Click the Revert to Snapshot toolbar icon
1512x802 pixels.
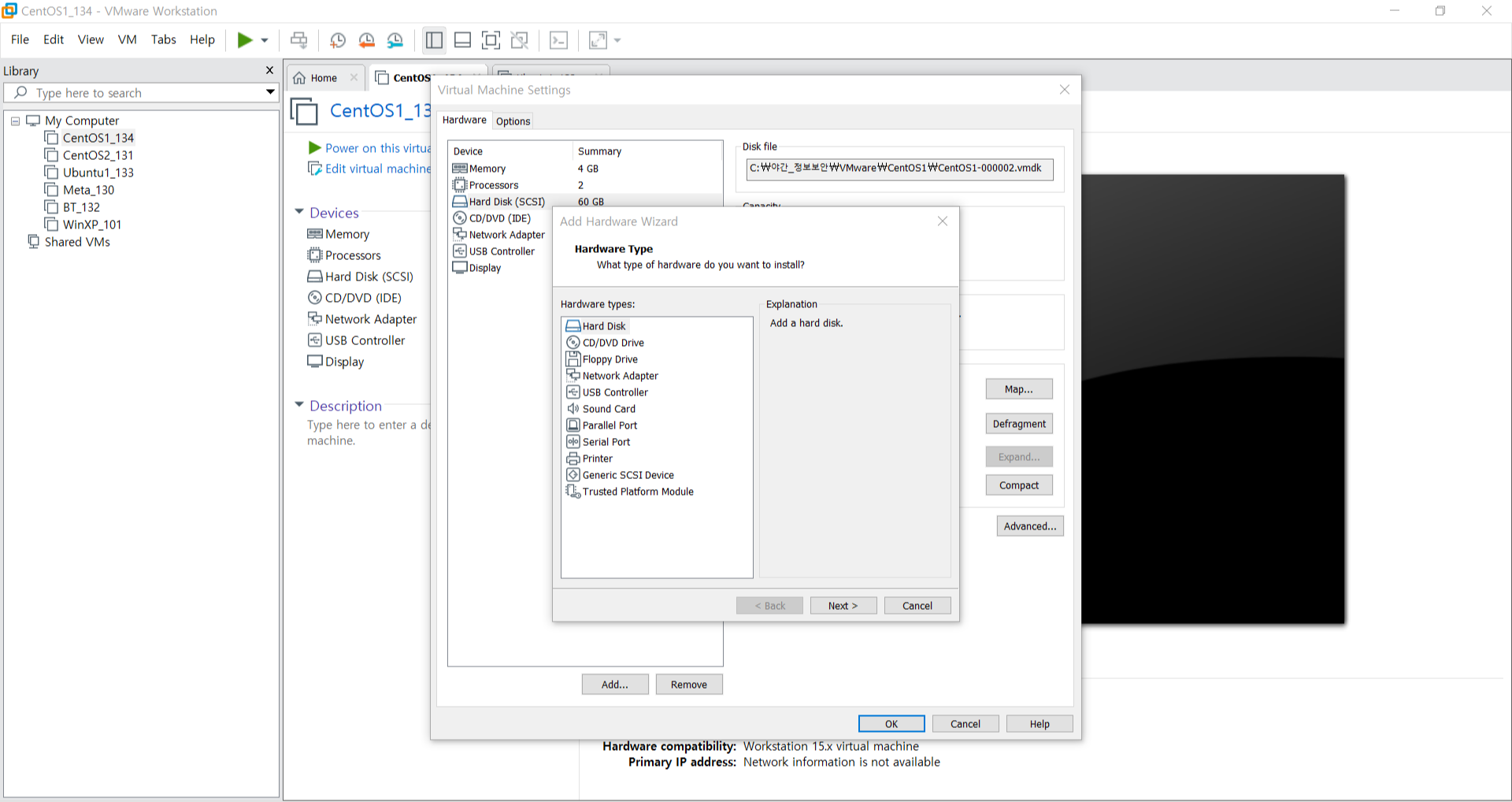(x=366, y=40)
